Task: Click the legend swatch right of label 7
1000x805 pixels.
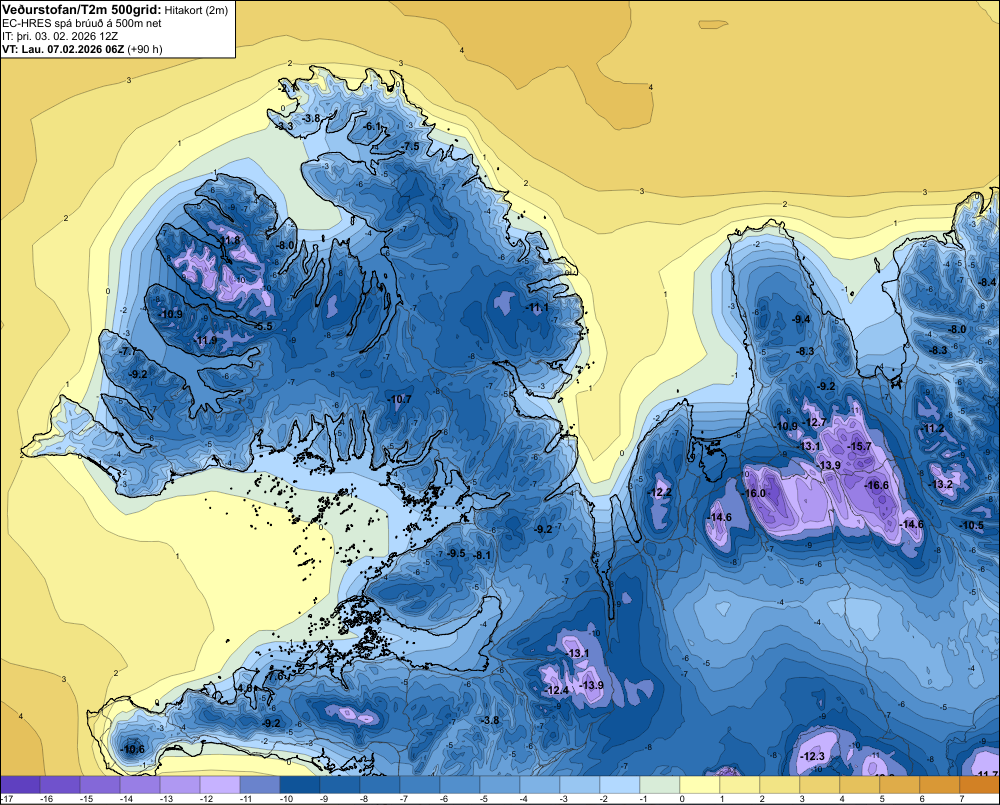Action: (980, 785)
